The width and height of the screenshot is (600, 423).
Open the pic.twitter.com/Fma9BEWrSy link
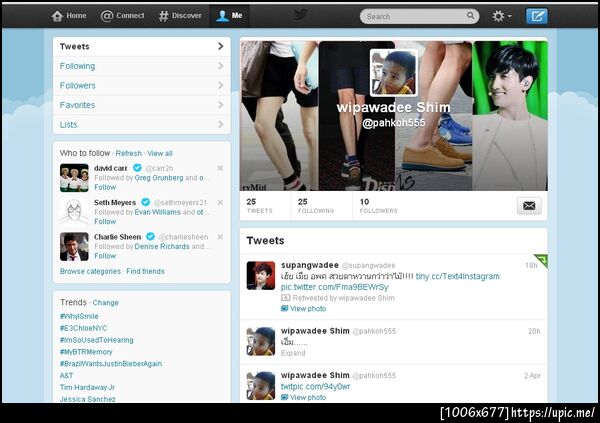(x=334, y=287)
